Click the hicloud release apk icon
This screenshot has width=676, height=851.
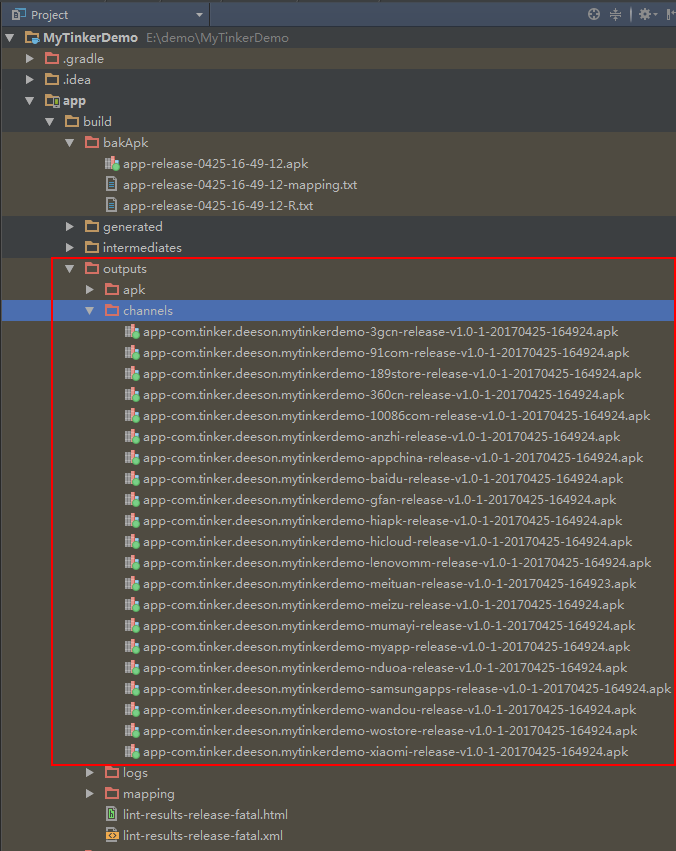click(x=132, y=542)
